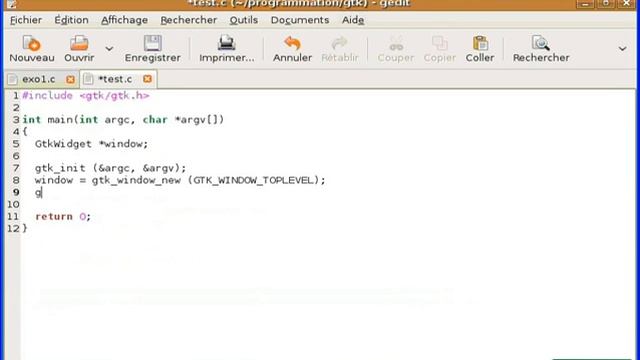
Task: Open a file with Ouvrir
Action: pyautogui.click(x=79, y=49)
